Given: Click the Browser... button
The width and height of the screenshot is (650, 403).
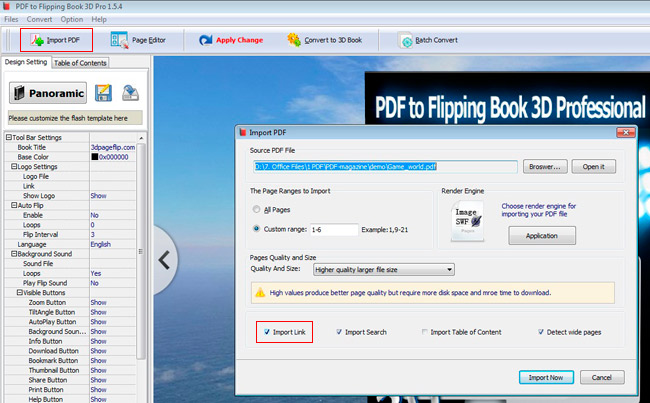Looking at the screenshot, I should (x=545, y=167).
